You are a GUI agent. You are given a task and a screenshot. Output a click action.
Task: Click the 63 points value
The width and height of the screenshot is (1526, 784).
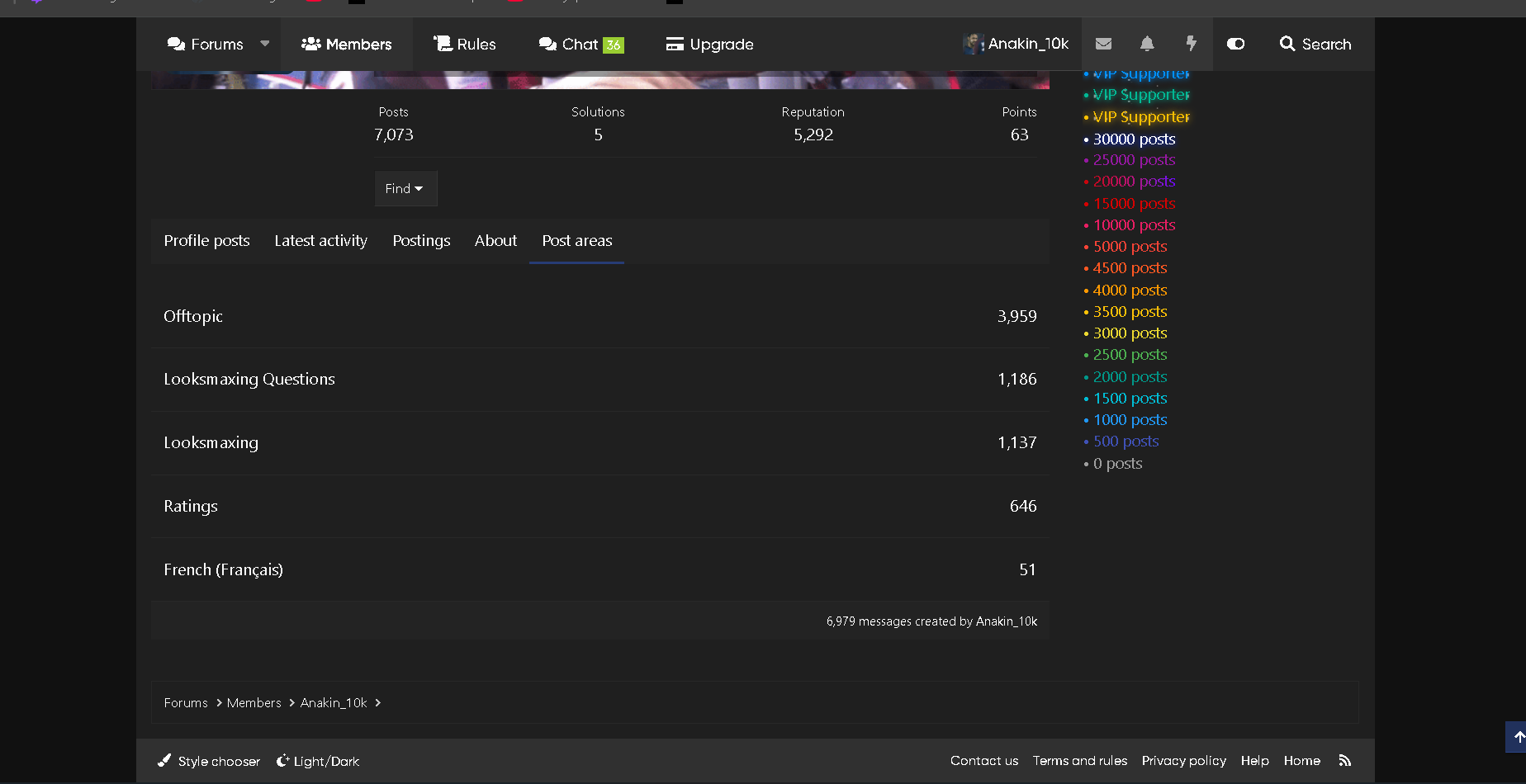pyautogui.click(x=1020, y=135)
